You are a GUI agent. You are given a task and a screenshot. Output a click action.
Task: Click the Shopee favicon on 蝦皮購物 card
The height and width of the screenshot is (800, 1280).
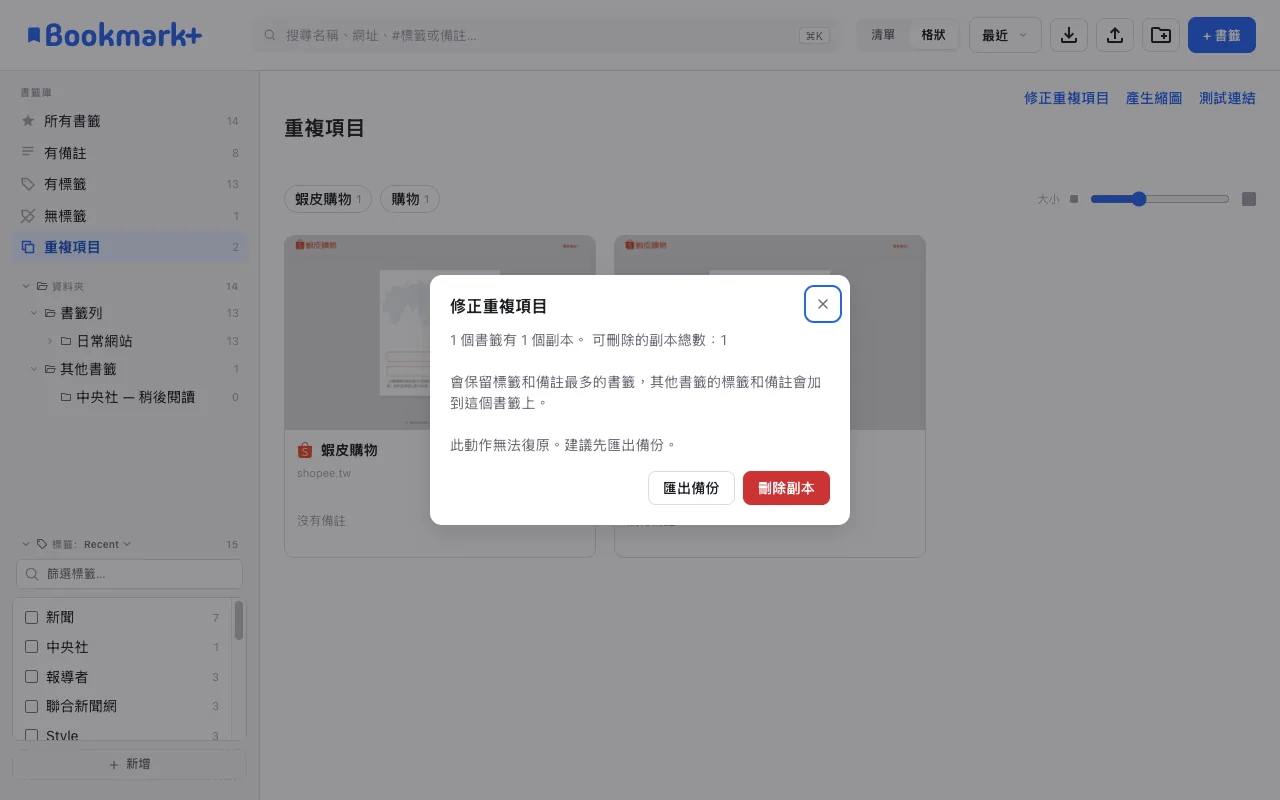[305, 450]
